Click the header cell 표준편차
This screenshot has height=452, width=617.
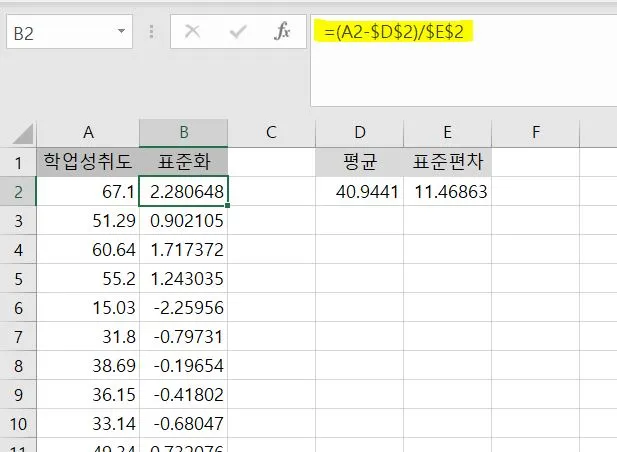pos(447,162)
